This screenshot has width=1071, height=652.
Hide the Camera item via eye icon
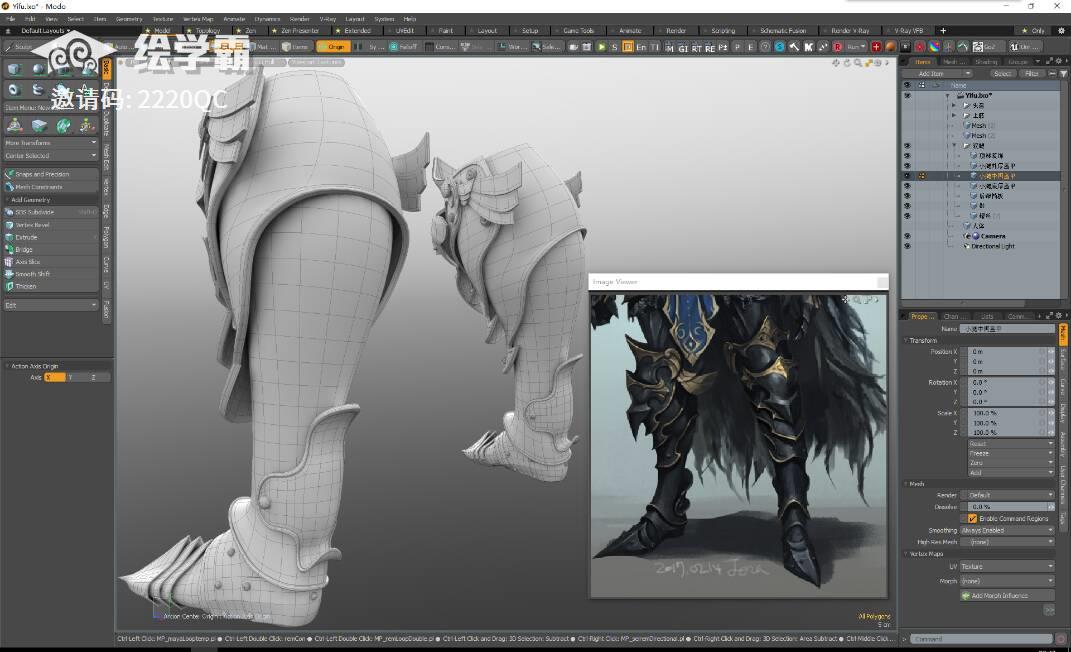(907, 236)
